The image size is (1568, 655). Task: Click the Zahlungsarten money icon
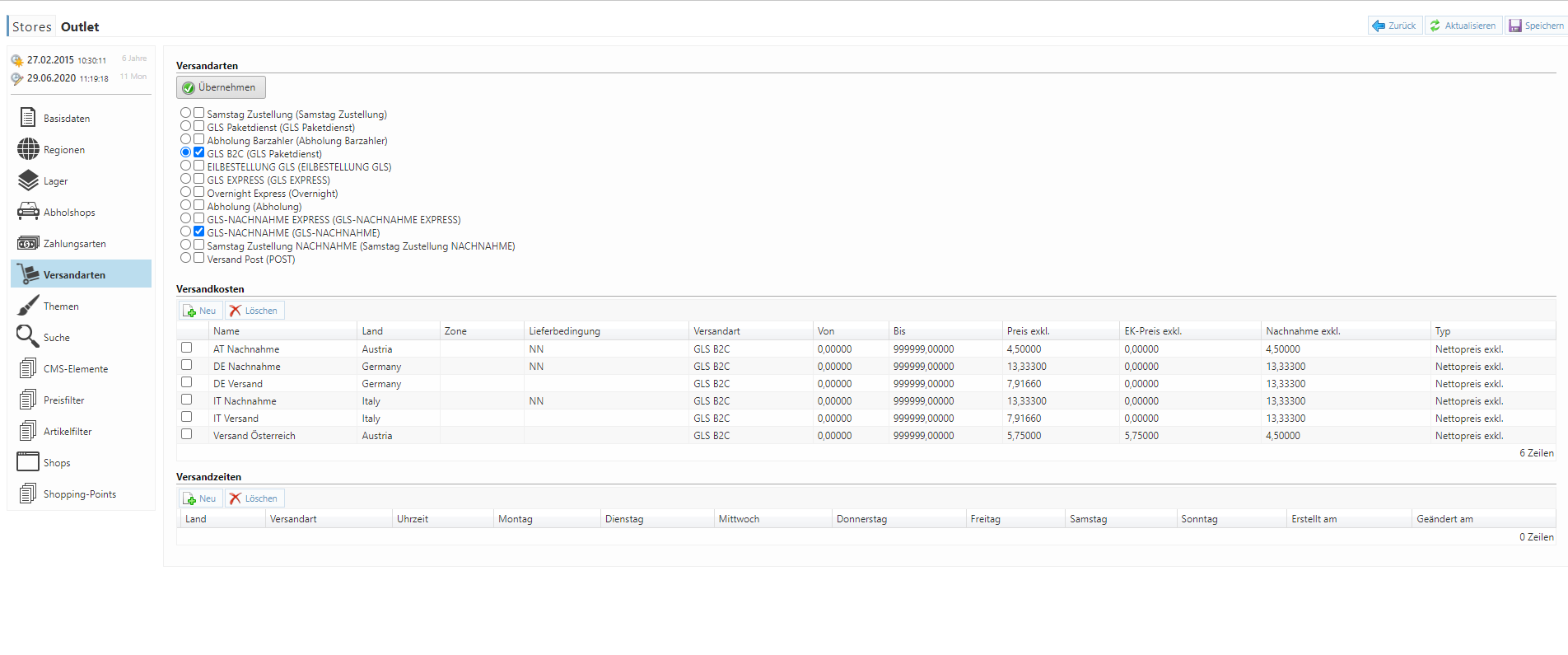[x=28, y=243]
